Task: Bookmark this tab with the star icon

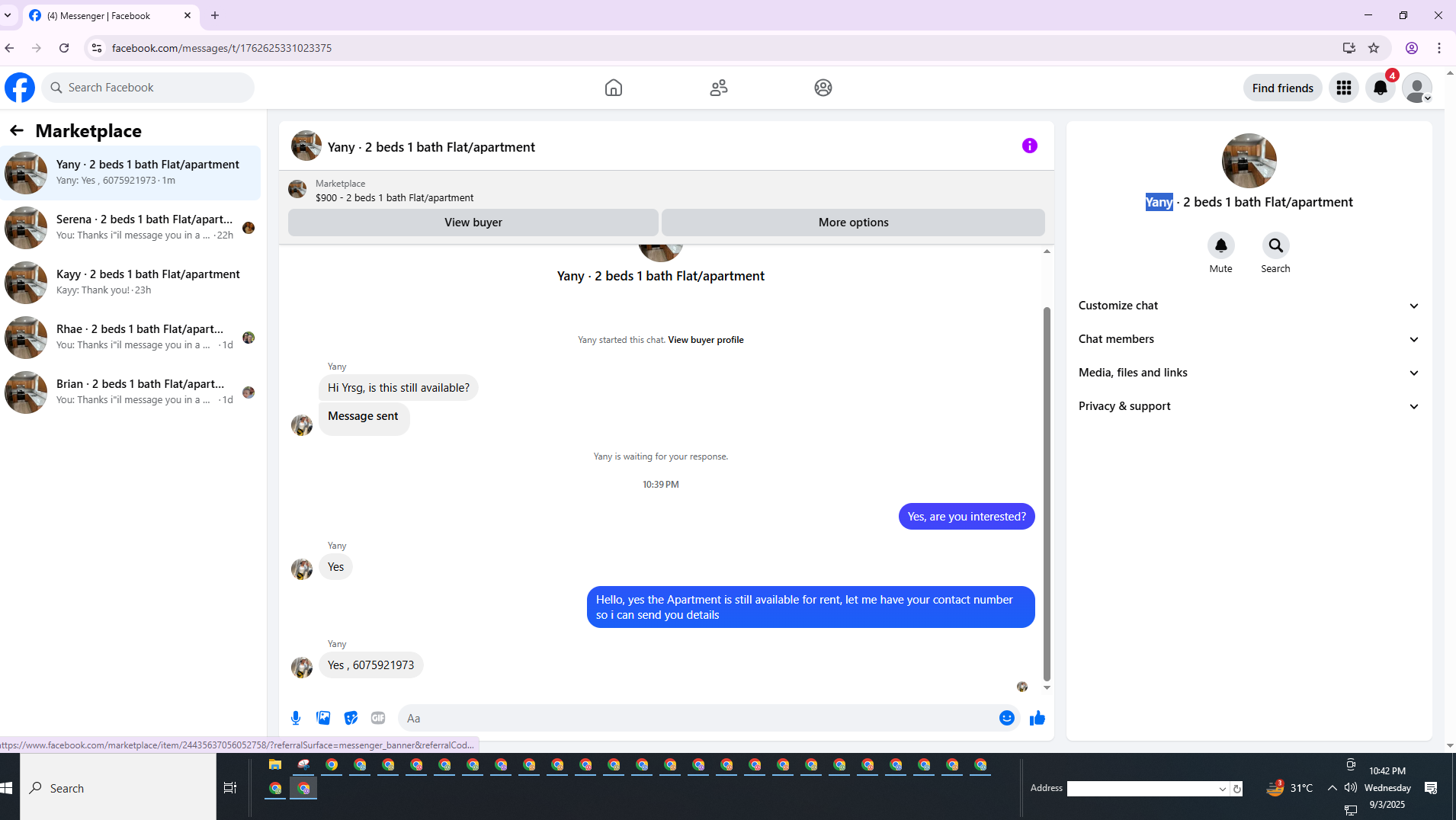Action: click(1374, 48)
